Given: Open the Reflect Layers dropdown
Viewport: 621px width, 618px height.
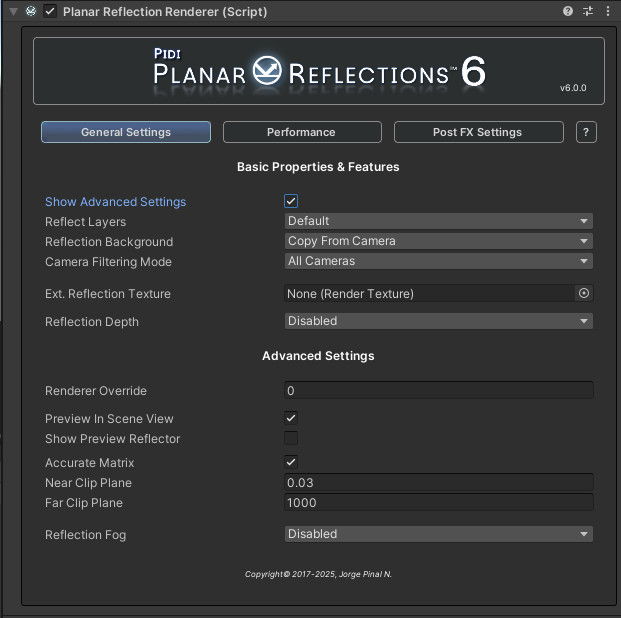Looking at the screenshot, I should pyautogui.click(x=438, y=221).
